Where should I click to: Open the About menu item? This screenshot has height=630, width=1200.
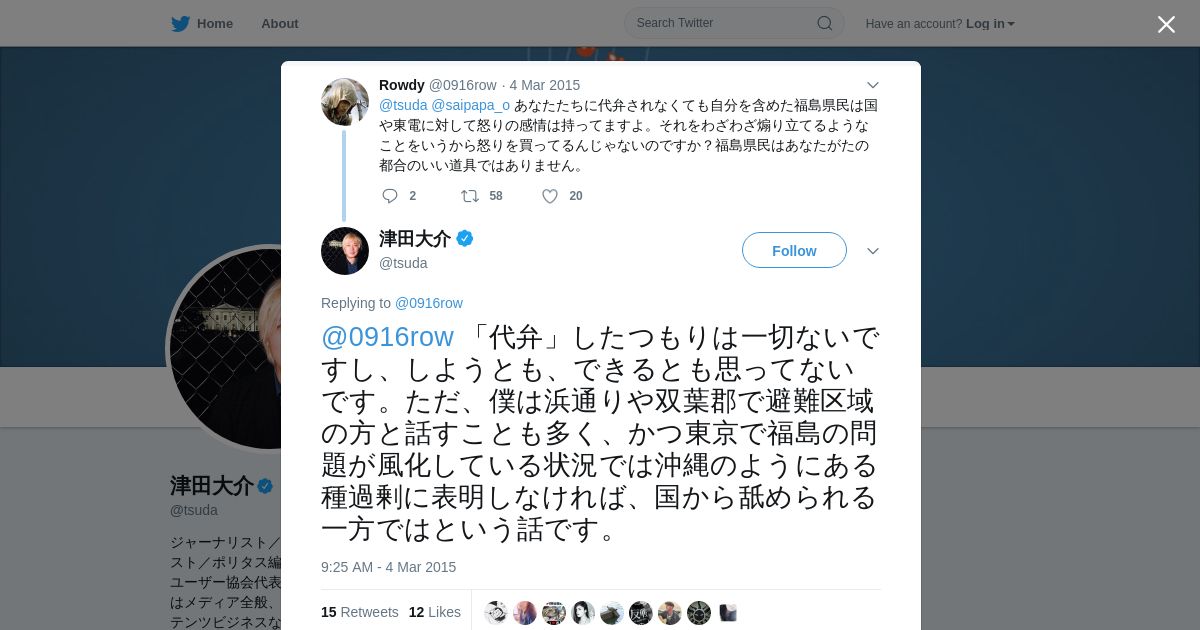[x=280, y=23]
